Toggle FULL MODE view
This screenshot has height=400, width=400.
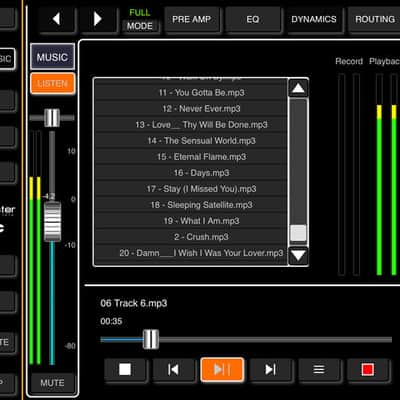pos(140,19)
